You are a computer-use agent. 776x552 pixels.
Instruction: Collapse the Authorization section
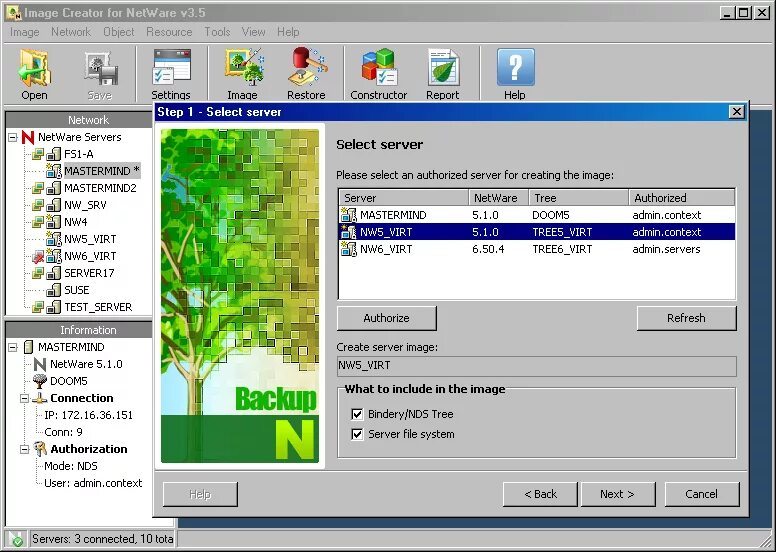pyautogui.click(x=24, y=450)
